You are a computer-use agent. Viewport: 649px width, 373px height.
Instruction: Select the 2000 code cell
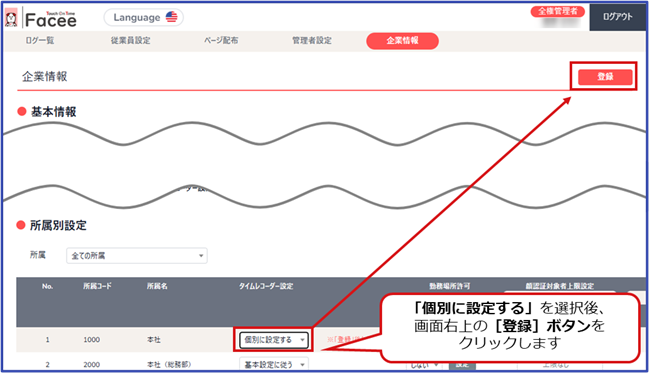91,364
